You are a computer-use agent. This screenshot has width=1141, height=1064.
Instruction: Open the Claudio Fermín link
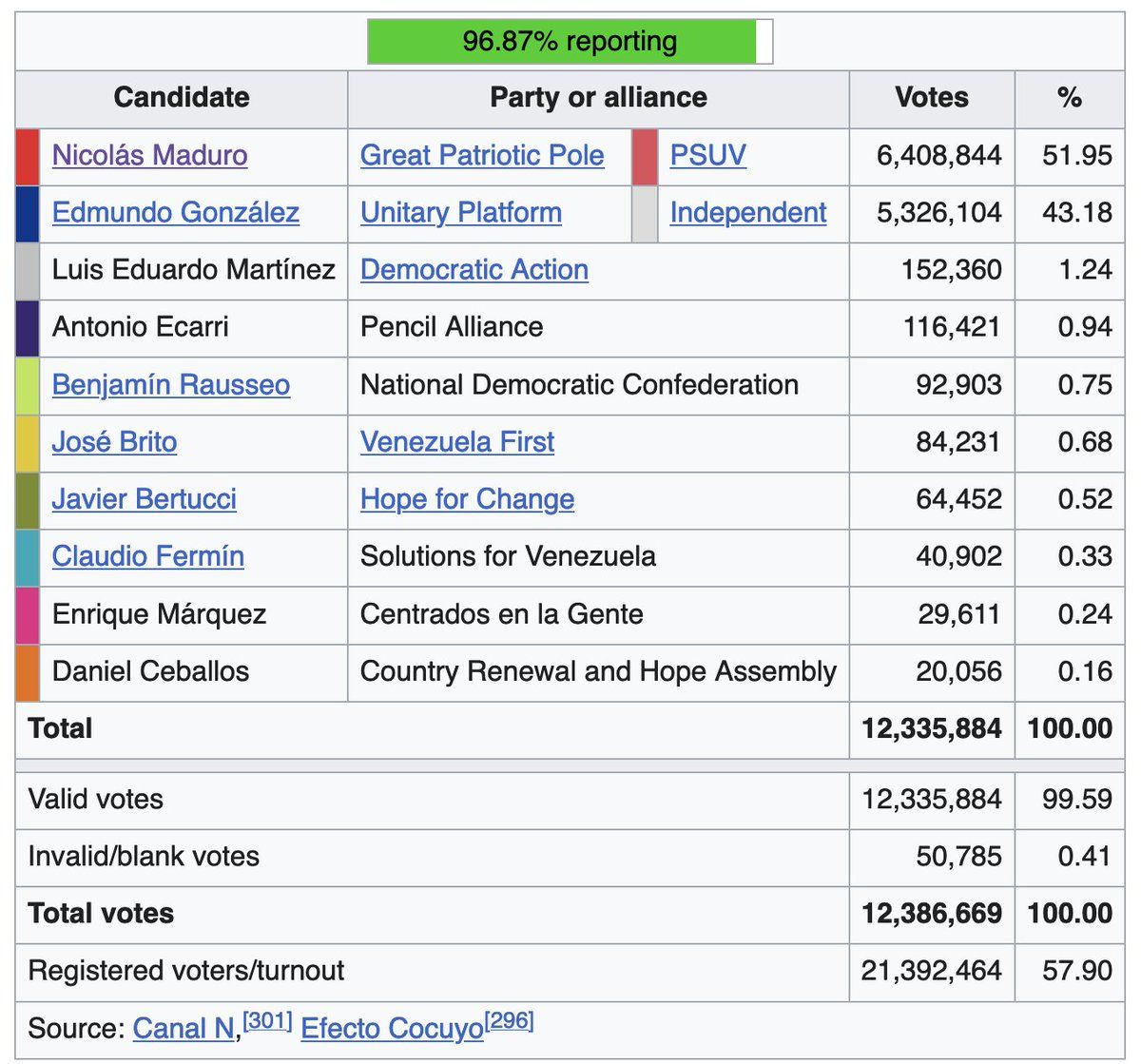click(x=147, y=555)
